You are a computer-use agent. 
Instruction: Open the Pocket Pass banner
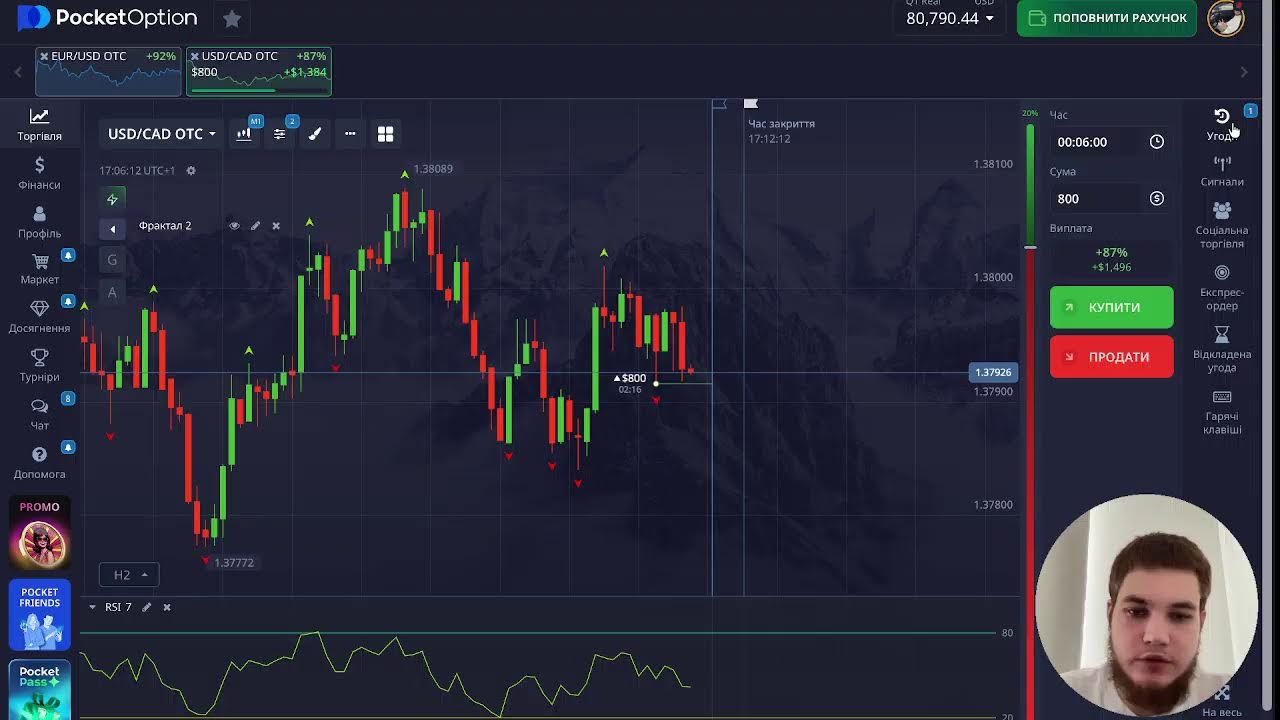coord(40,690)
